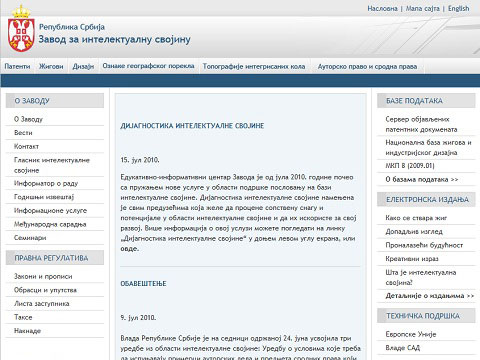Open Информационе услуге link
This screenshot has width=480, height=360.
pyautogui.click(x=50, y=211)
